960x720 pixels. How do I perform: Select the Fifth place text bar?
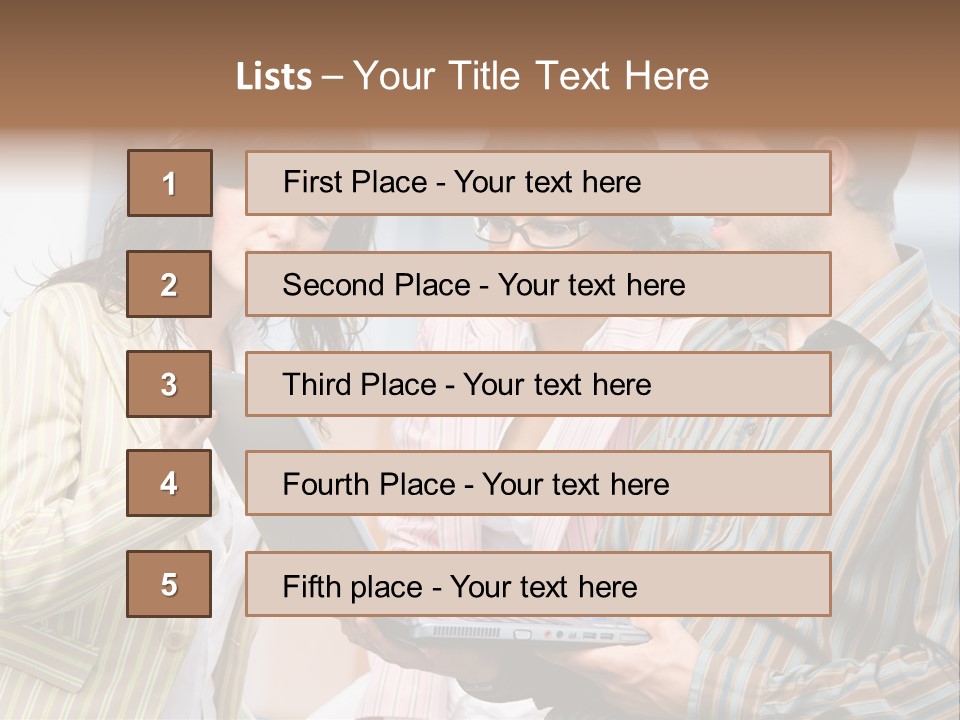[538, 584]
